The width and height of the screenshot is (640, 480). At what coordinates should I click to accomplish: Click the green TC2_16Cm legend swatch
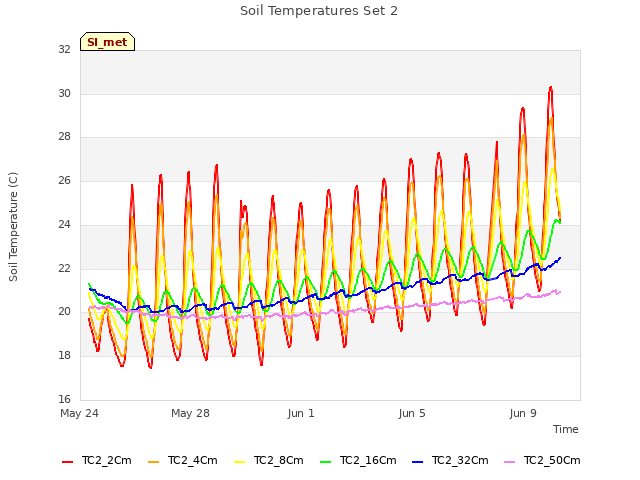[325, 462]
